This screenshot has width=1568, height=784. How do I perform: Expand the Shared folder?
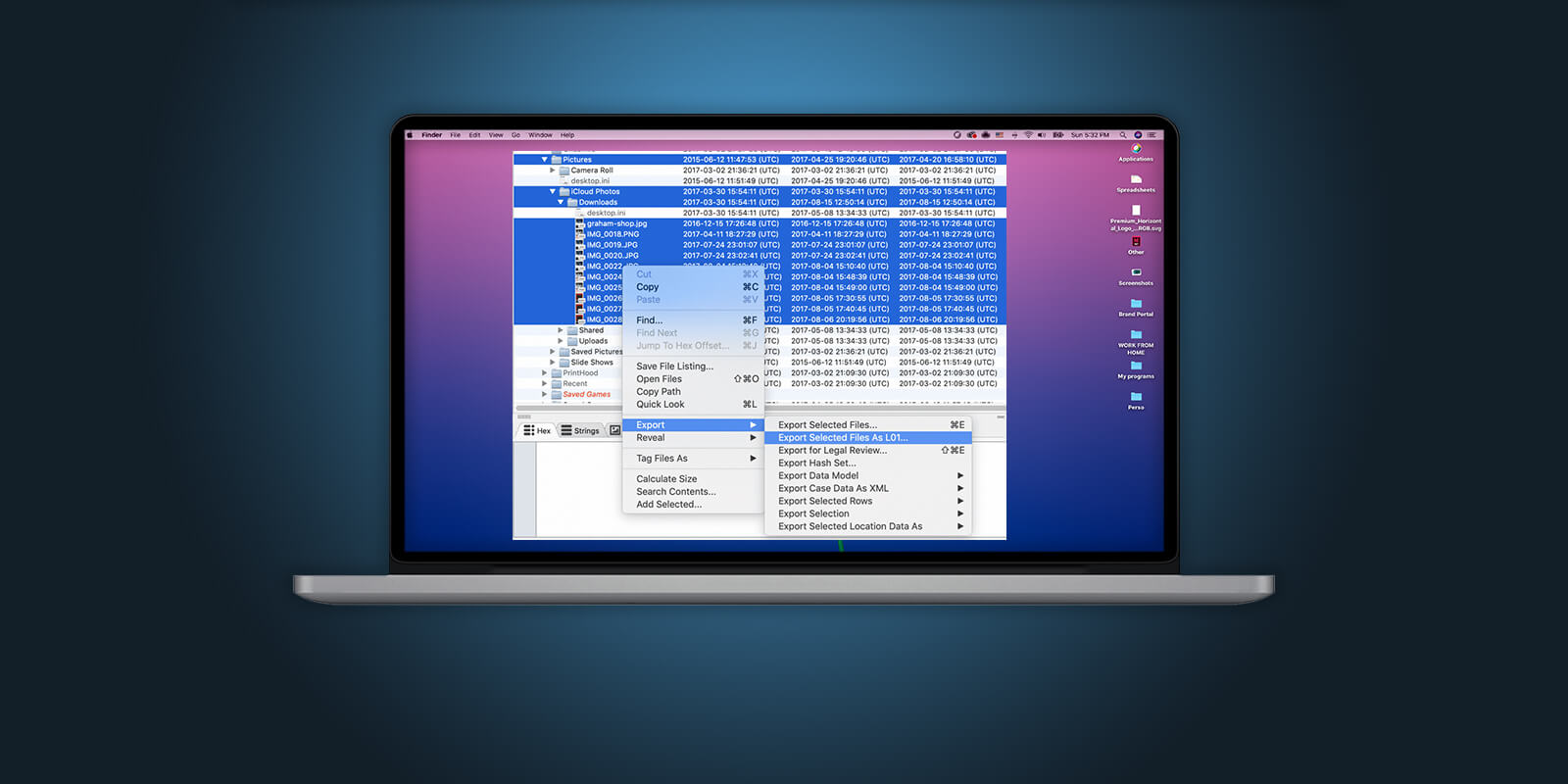pyautogui.click(x=561, y=330)
